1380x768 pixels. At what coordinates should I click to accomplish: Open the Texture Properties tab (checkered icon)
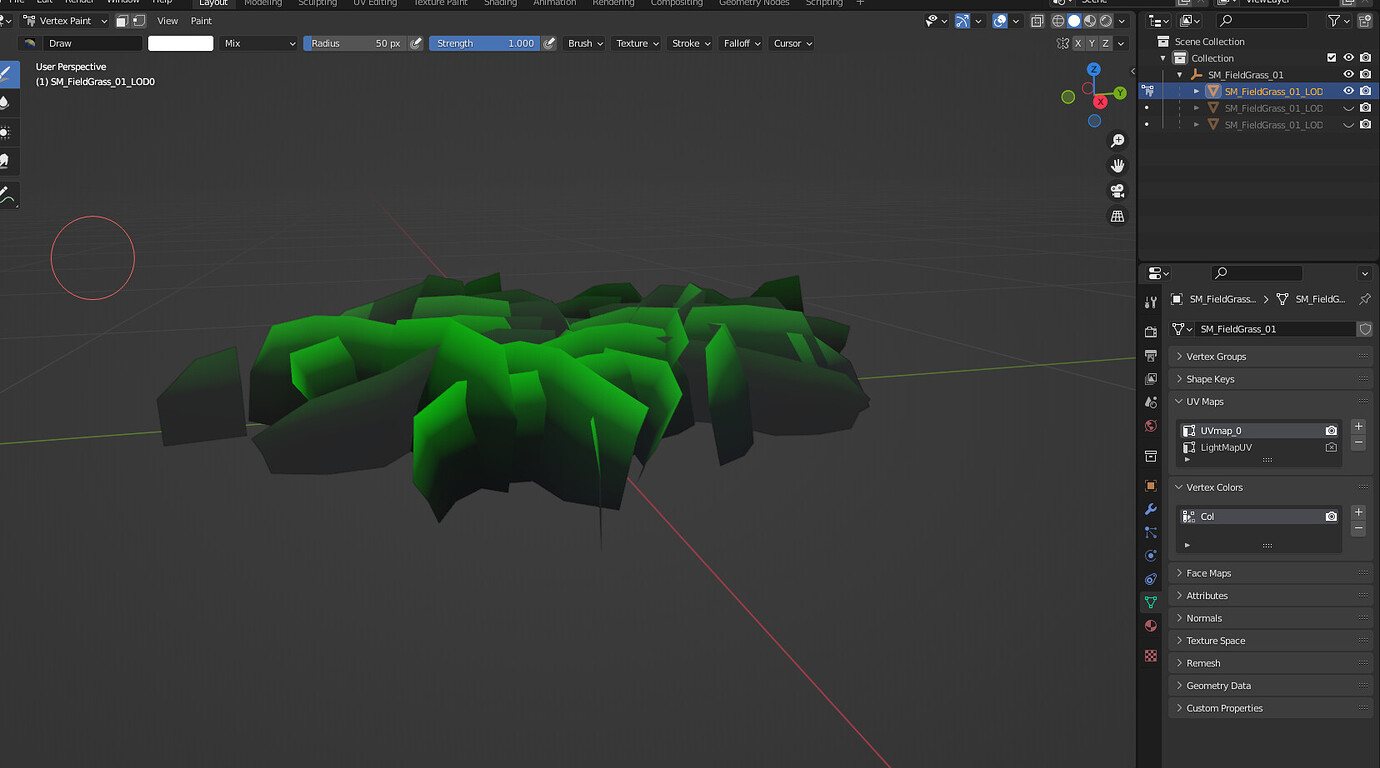coord(1150,655)
